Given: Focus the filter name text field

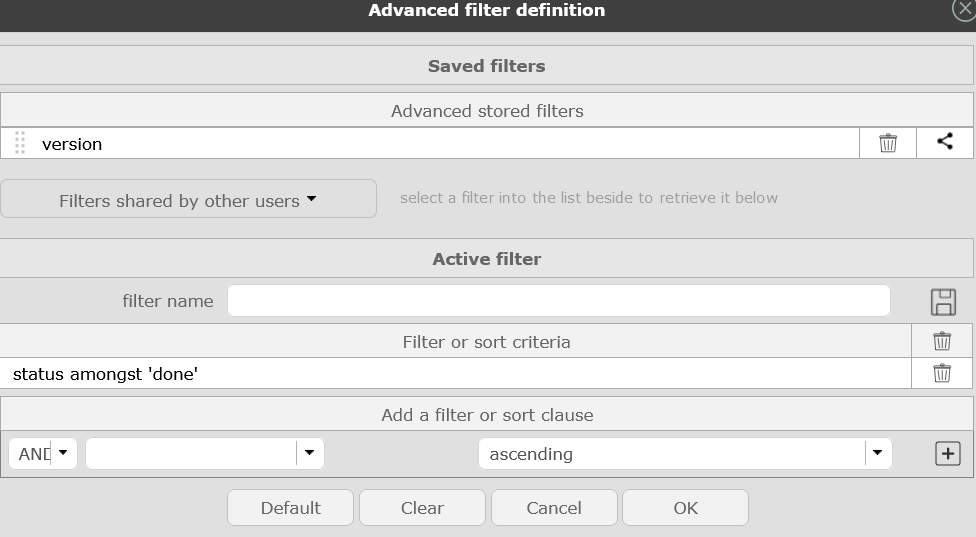Looking at the screenshot, I should point(558,301).
